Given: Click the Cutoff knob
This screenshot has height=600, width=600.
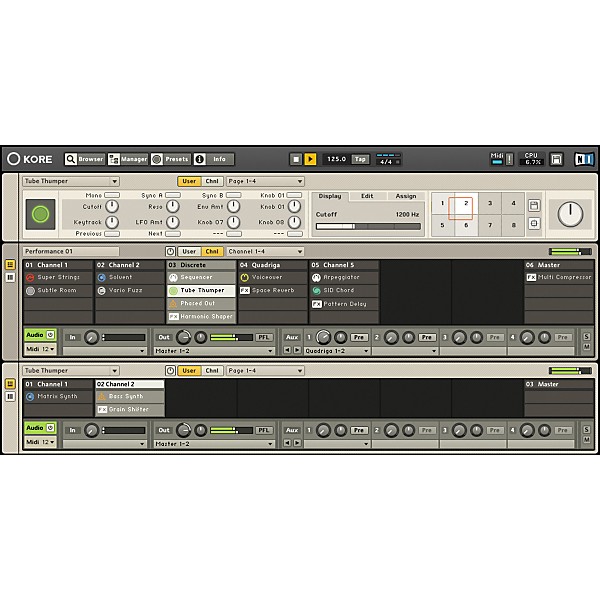Looking at the screenshot, I should pyautogui.click(x=112, y=207).
